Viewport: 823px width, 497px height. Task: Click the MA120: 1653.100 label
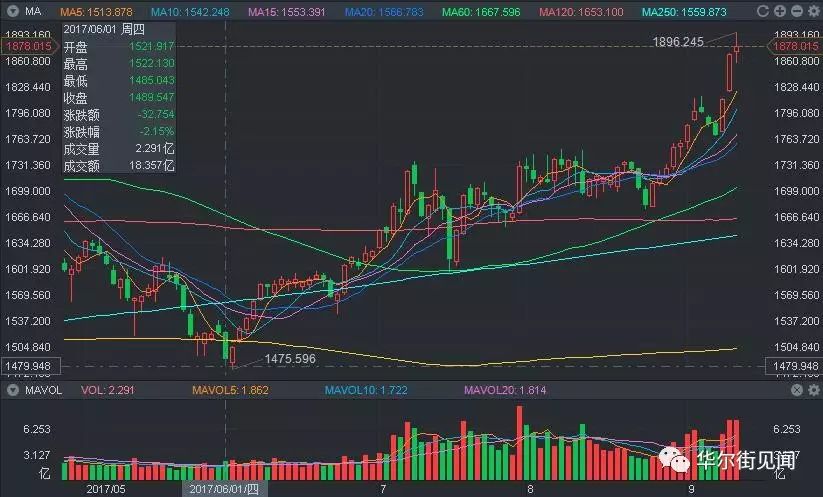click(x=581, y=12)
